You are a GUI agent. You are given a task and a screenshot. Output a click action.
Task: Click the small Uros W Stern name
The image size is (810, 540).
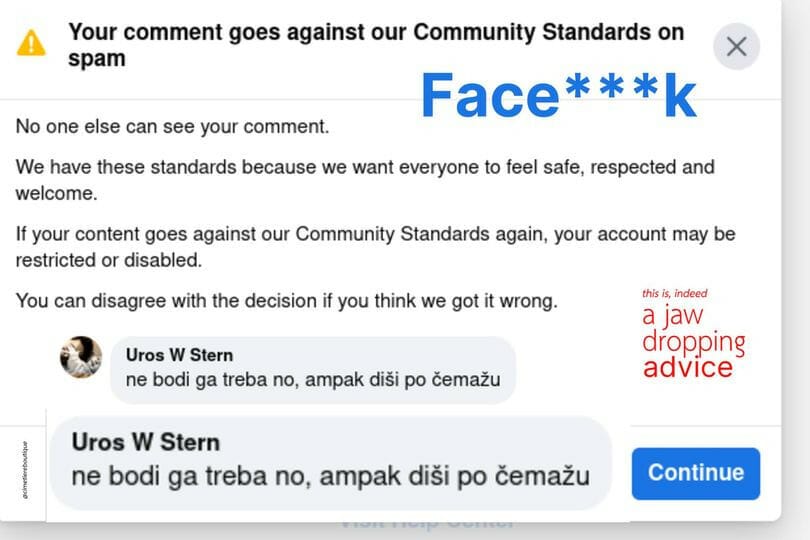(x=179, y=355)
